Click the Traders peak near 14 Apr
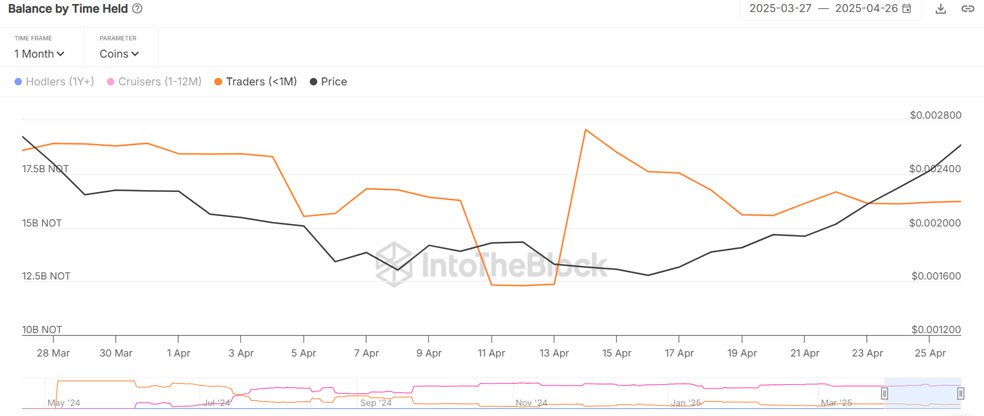Viewport: 984px width, 416px height. [x=585, y=130]
